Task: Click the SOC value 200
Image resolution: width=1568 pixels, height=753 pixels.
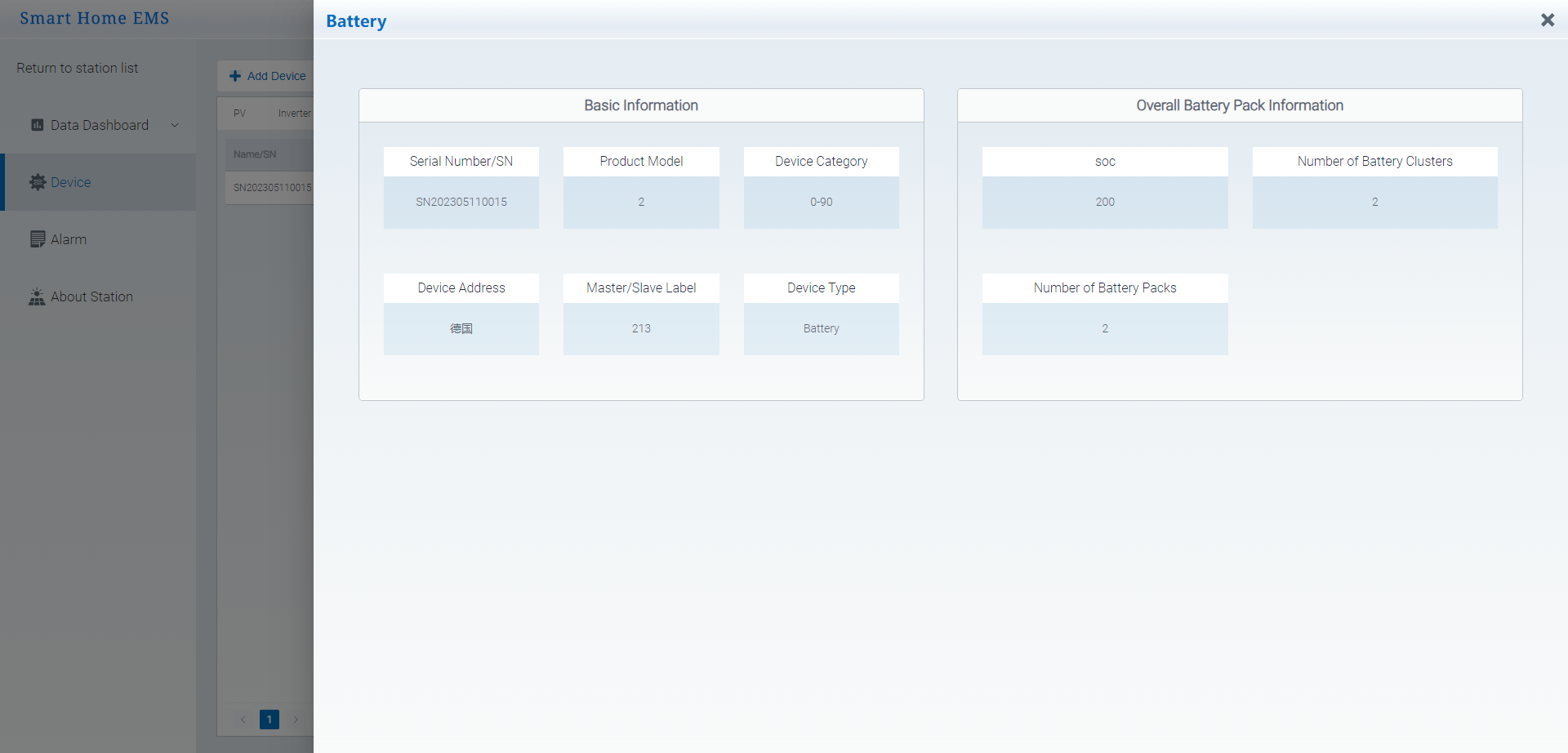Action: (x=1105, y=202)
